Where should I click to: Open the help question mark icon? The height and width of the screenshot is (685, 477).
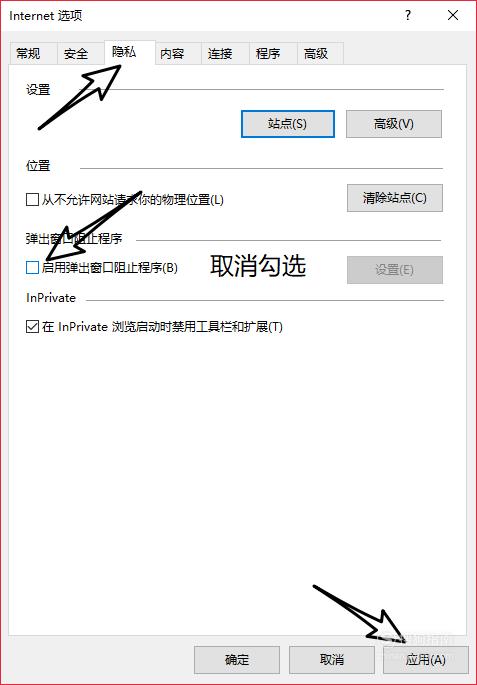(x=408, y=16)
